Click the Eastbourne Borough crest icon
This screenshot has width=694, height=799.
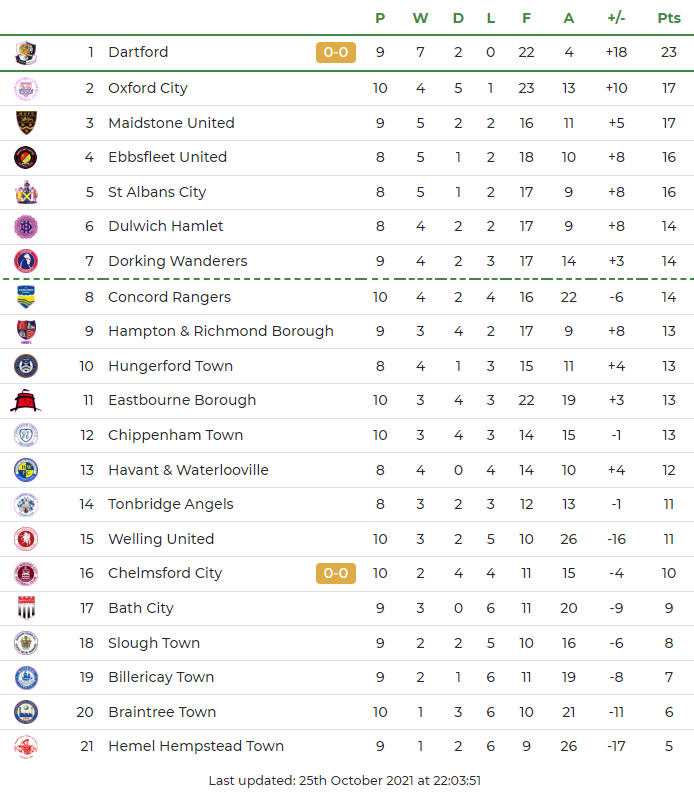(x=26, y=401)
